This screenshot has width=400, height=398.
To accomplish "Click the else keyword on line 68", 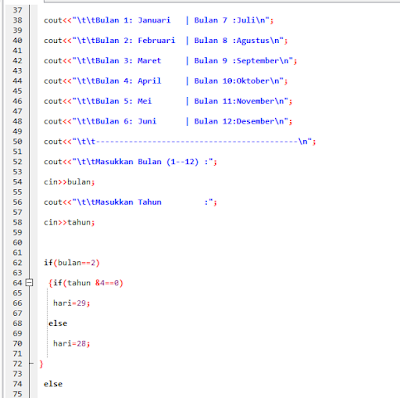I will (58, 323).
